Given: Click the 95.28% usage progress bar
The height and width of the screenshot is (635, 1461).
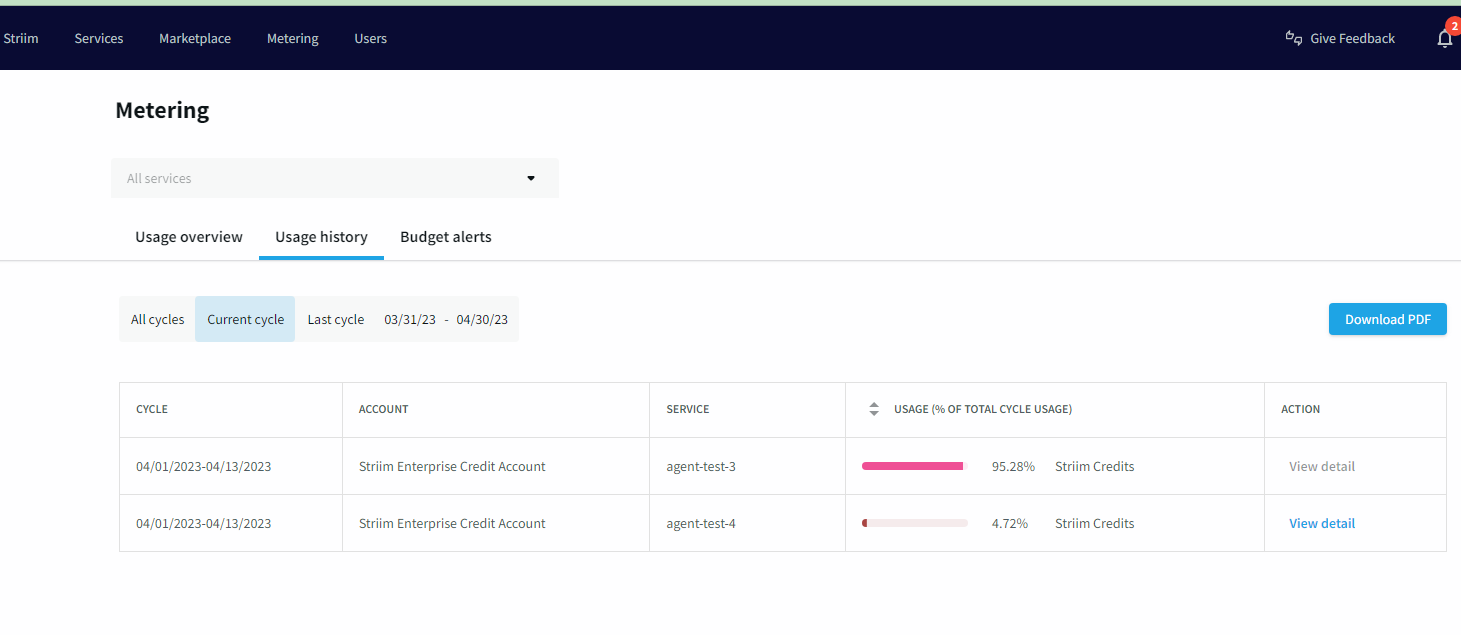Looking at the screenshot, I should [914, 466].
